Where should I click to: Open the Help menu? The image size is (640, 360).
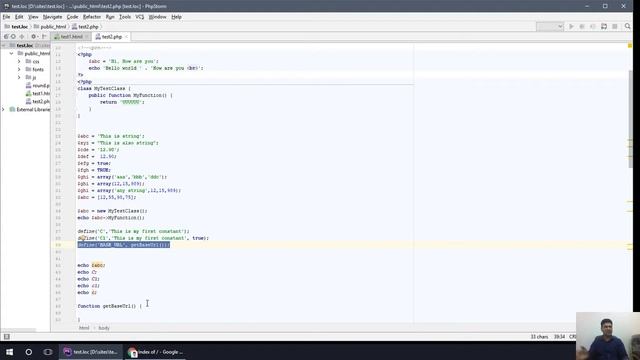pos(176,17)
